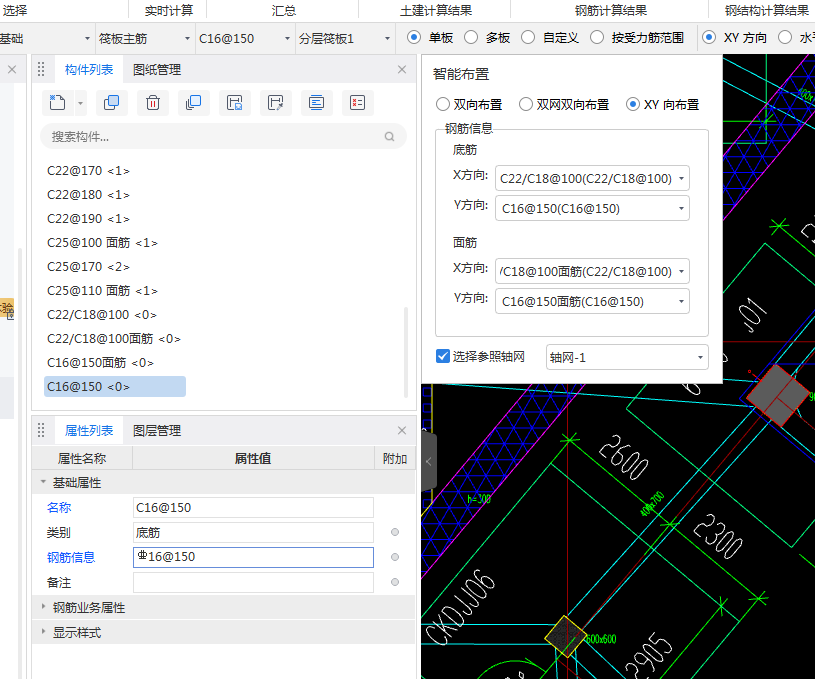Open the C16@150 toolbar dropdown

(287, 38)
